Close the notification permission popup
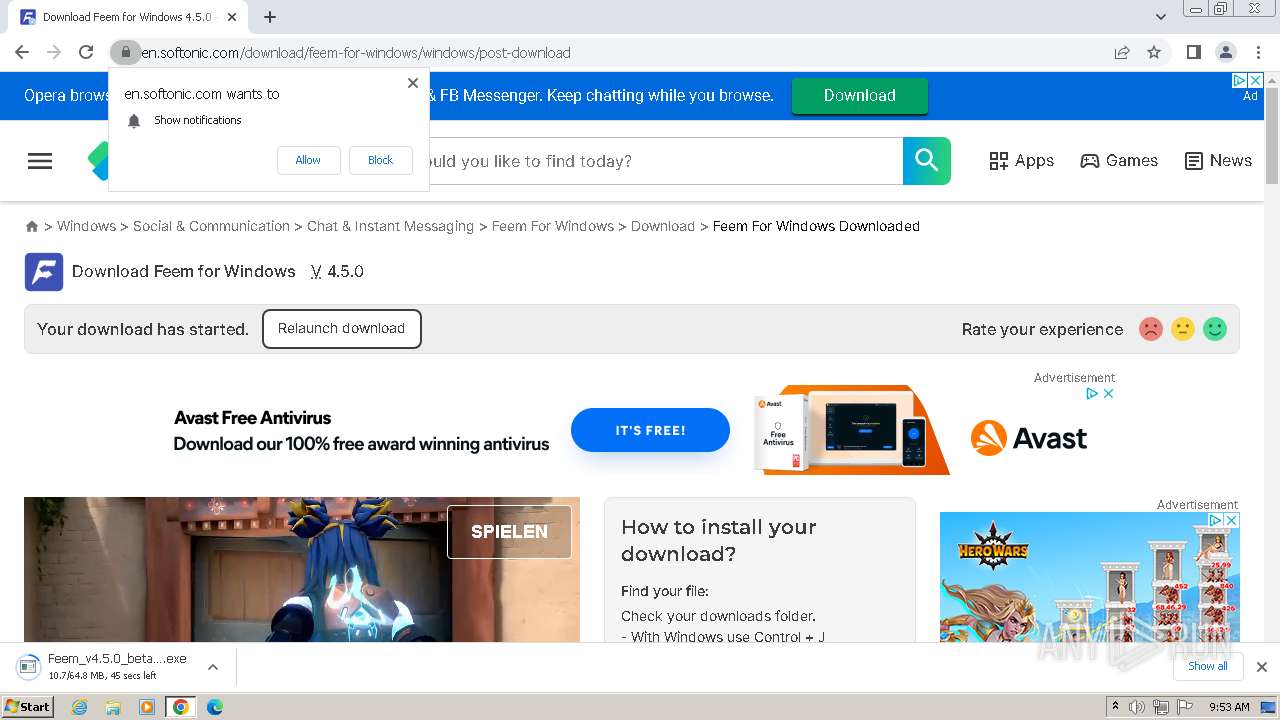Viewport: 1280px width, 720px height. (413, 83)
